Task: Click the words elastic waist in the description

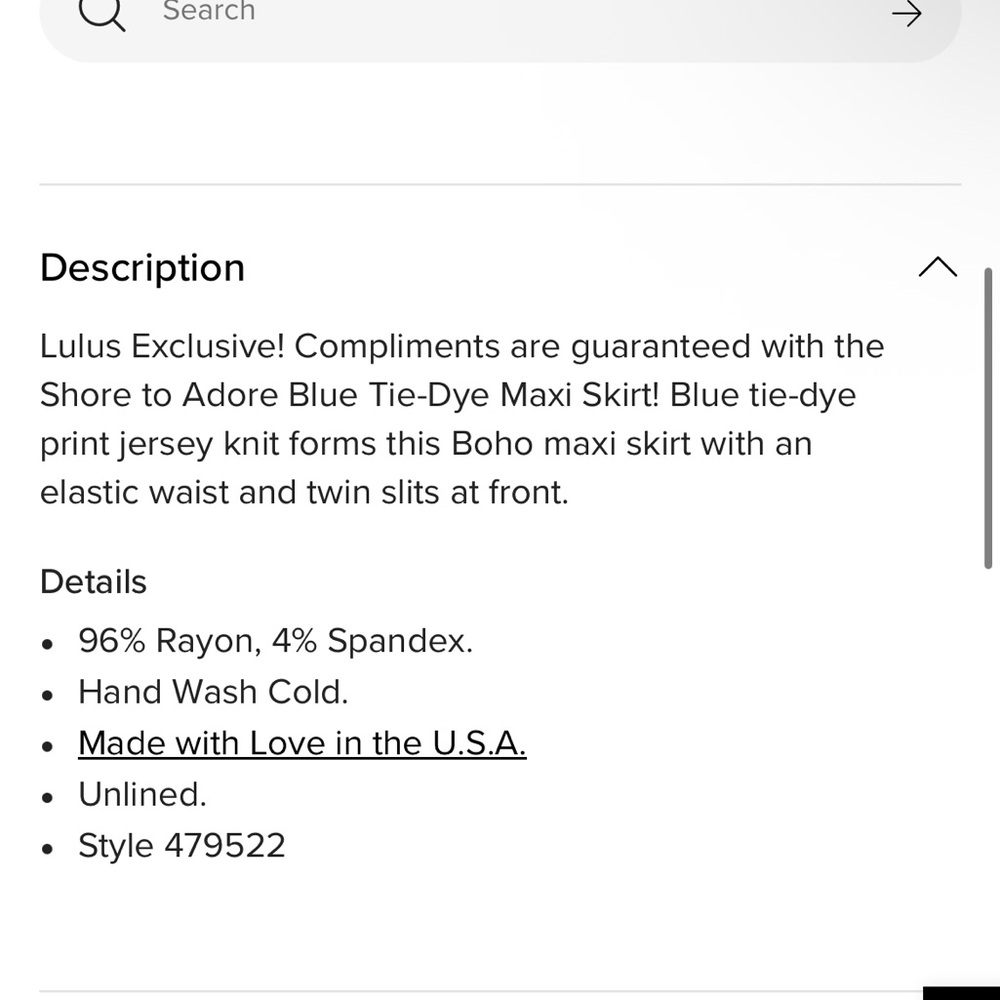Action: click(x=134, y=493)
